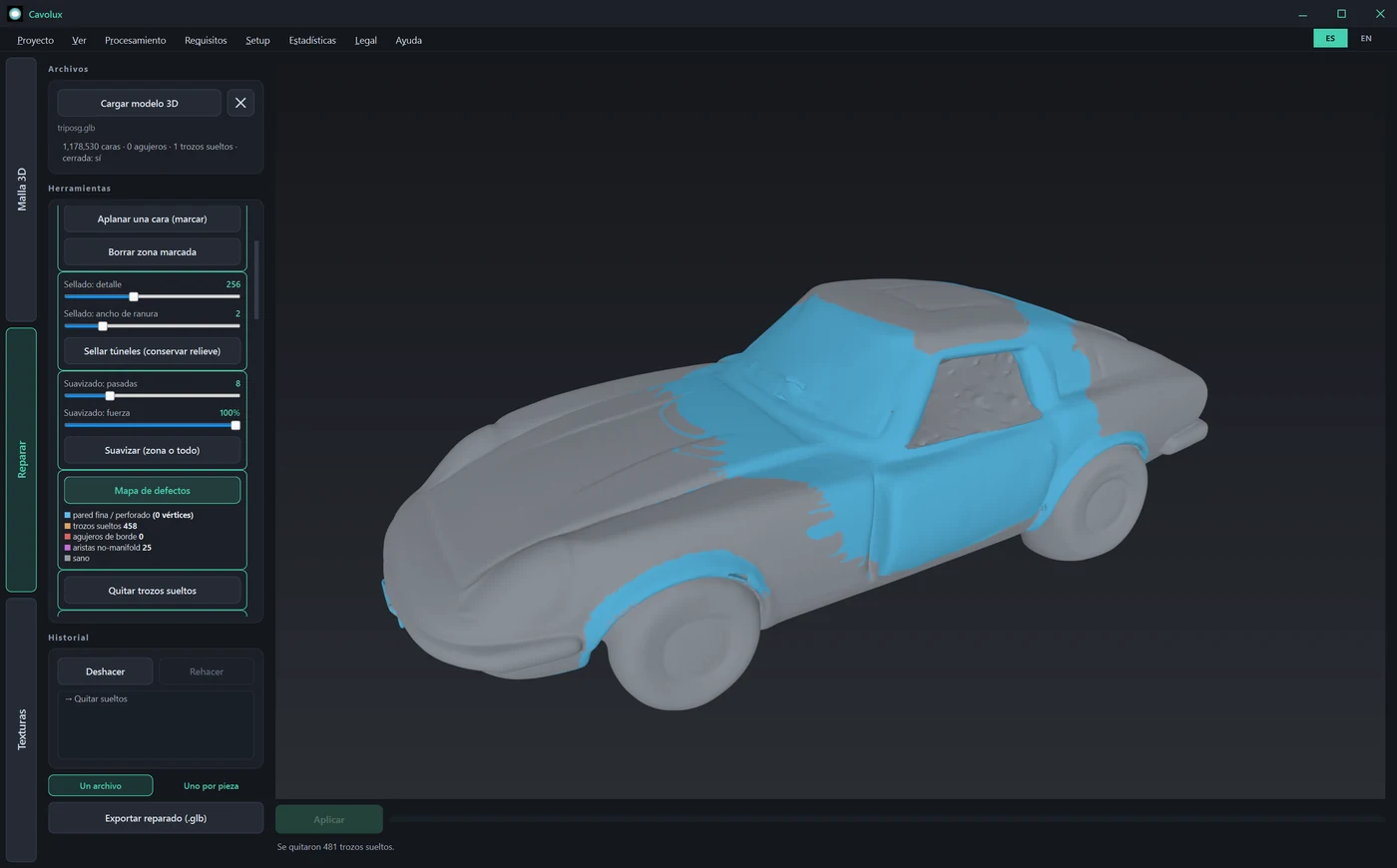This screenshot has height=868, width=1397.
Task: Click Cargar modelo 3D button
Action: pos(140,103)
